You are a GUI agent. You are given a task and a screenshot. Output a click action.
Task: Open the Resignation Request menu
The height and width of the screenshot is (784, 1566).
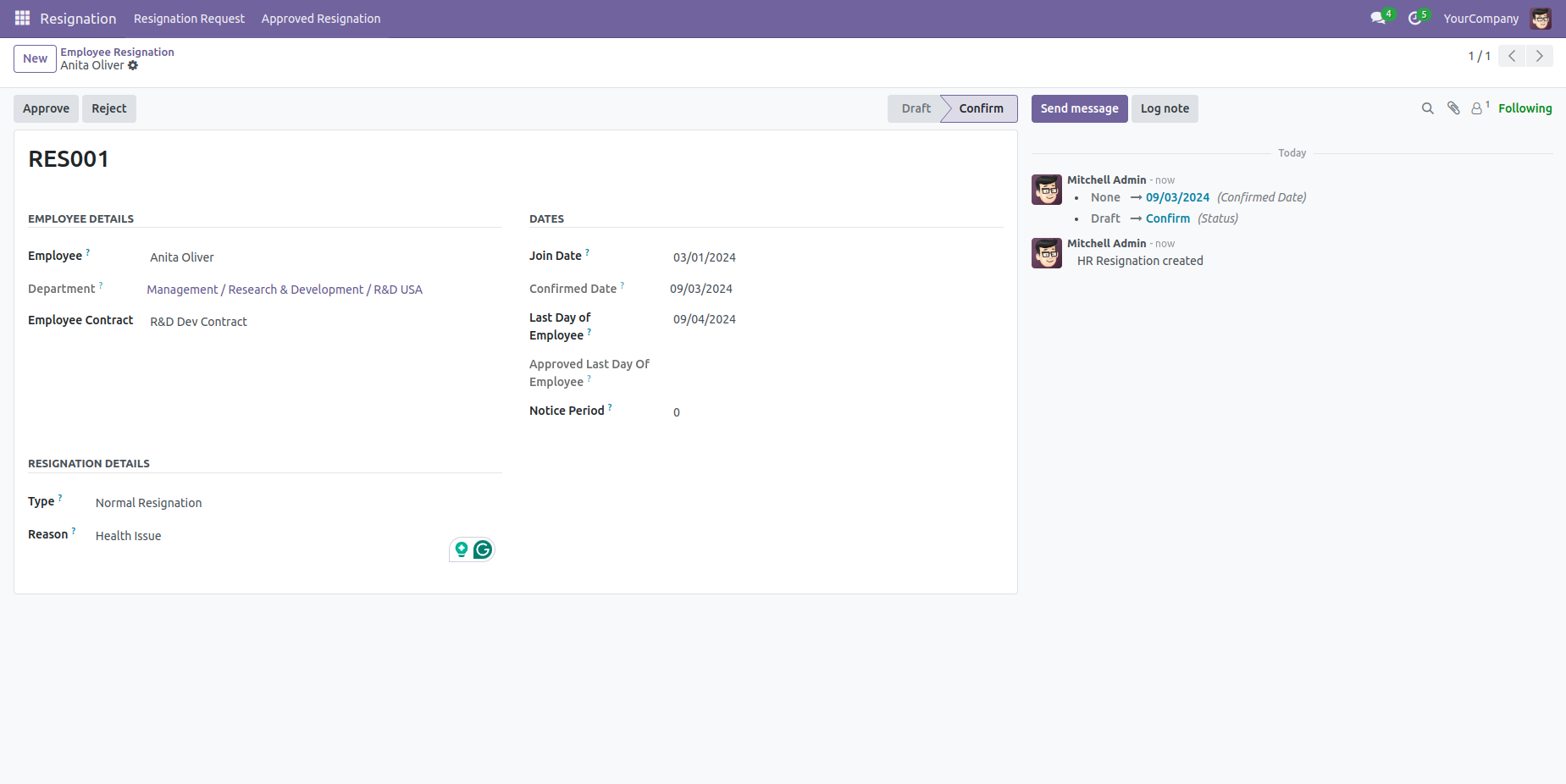189,18
